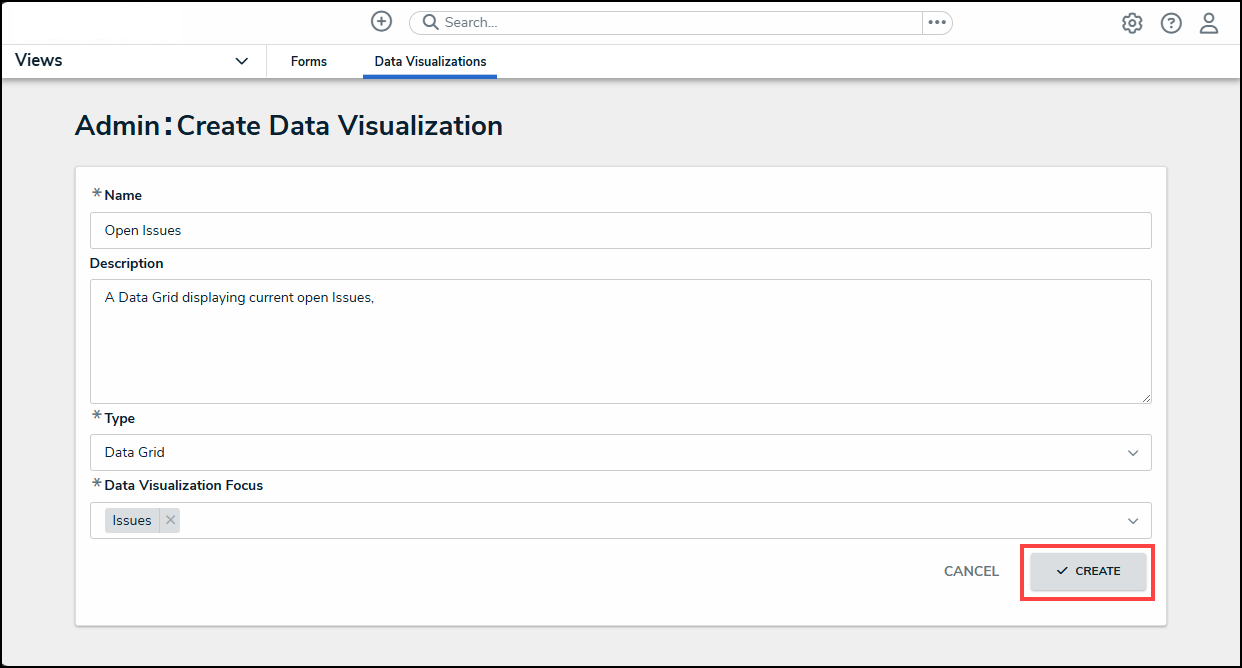The height and width of the screenshot is (668, 1242).
Task: Open the Type dropdown showing Data Grid
Action: pos(620,453)
